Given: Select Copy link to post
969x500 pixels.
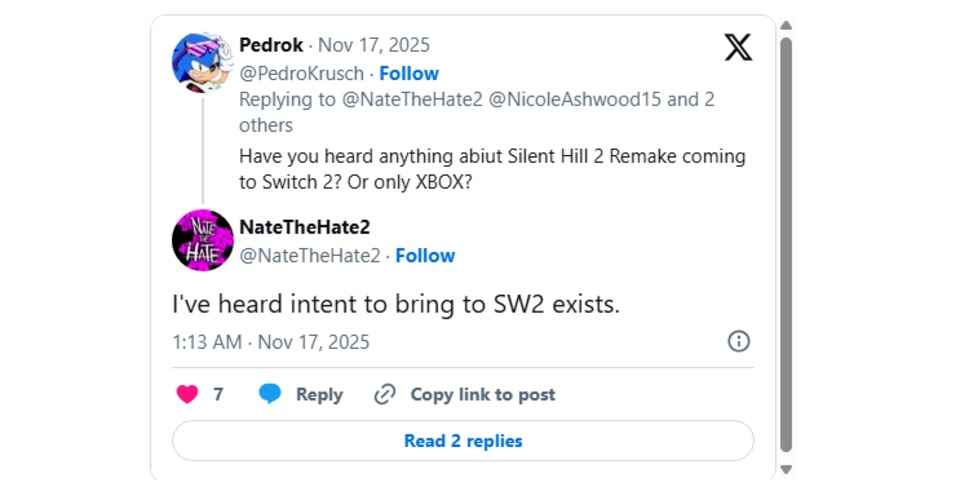Looking at the screenshot, I should (482, 394).
